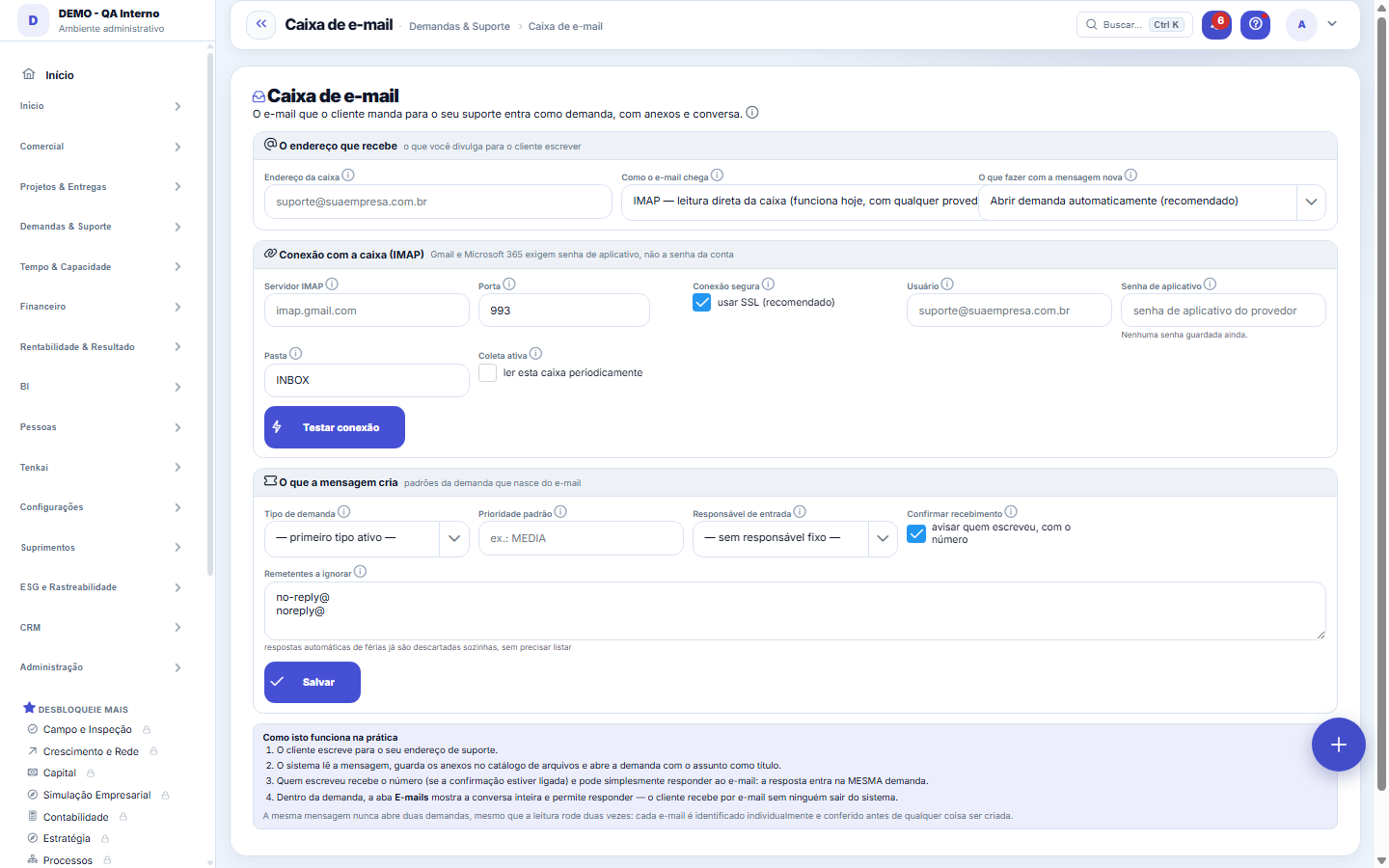The image size is (1389, 868).
Task: Open the 'primeiro tipo ativo' dropdown
Action: pos(367,538)
